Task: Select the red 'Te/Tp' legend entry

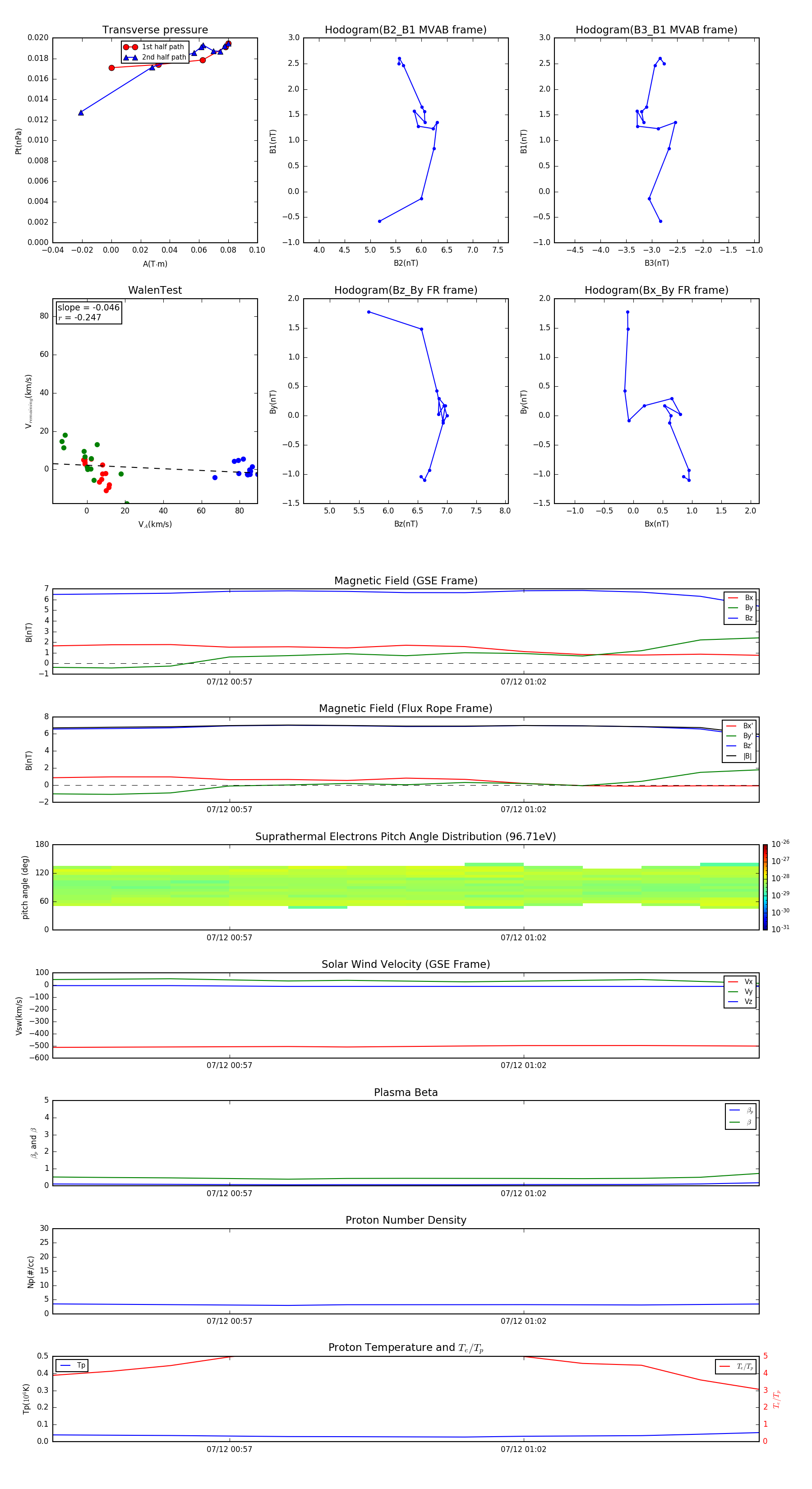Action: 736,1366
